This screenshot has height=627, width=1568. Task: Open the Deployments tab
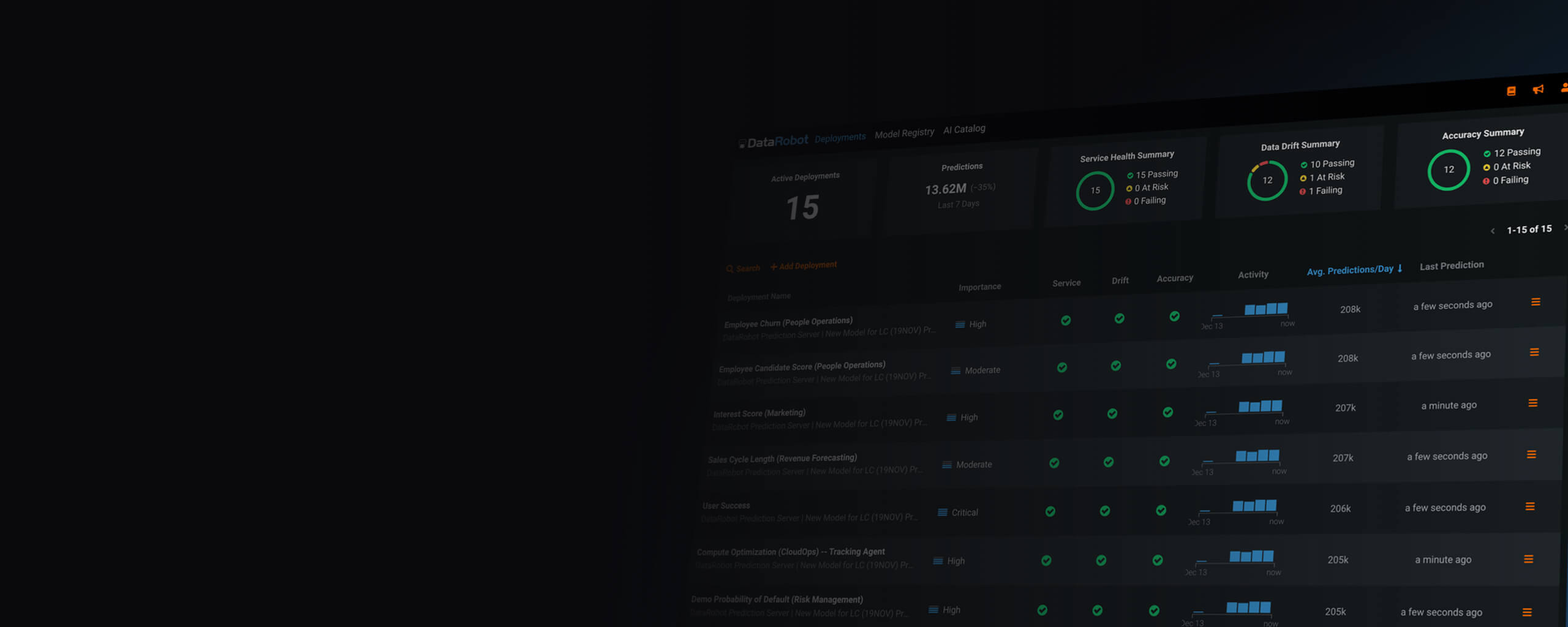click(x=840, y=138)
